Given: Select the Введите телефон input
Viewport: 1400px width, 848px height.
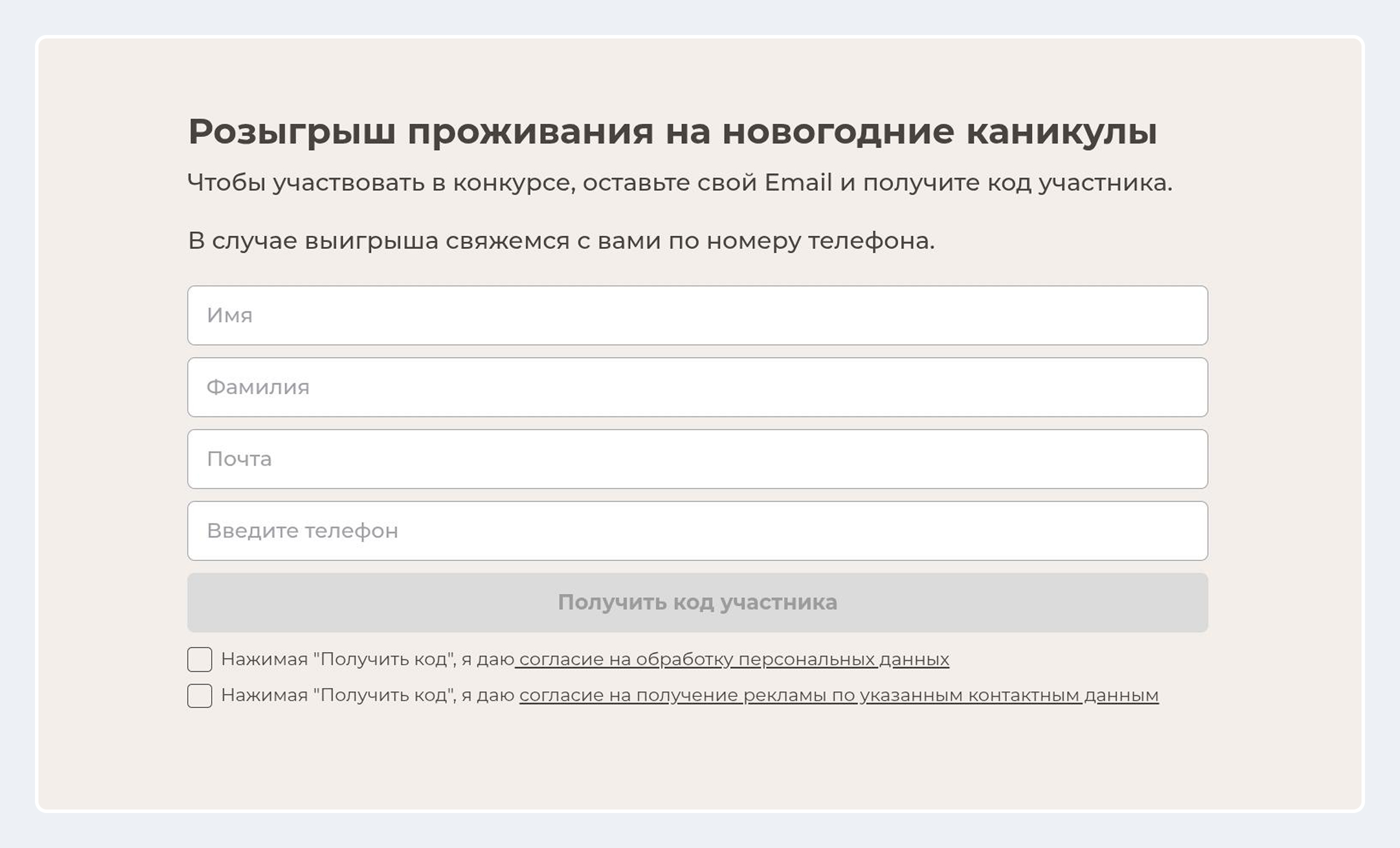Looking at the screenshot, I should pos(697,531).
